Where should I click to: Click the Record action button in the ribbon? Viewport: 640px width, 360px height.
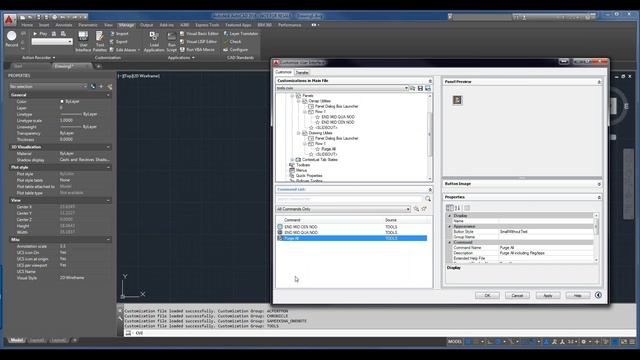coord(12,39)
